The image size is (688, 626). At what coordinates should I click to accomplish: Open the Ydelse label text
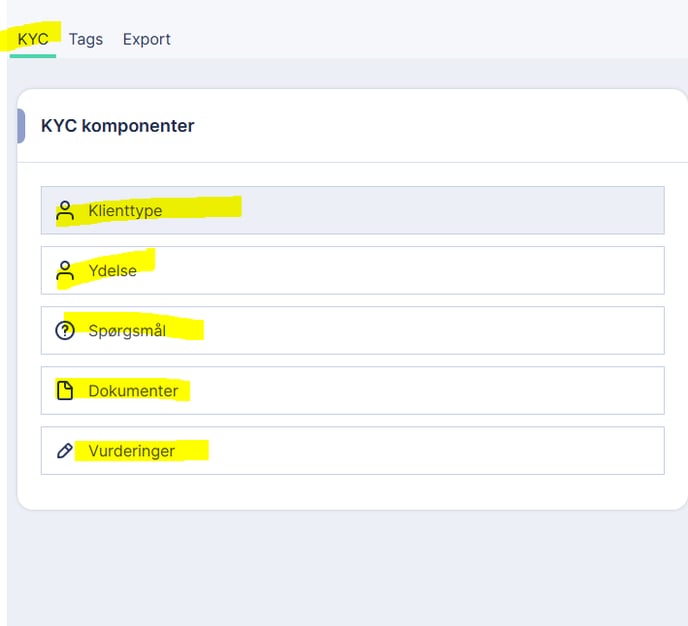click(x=112, y=271)
